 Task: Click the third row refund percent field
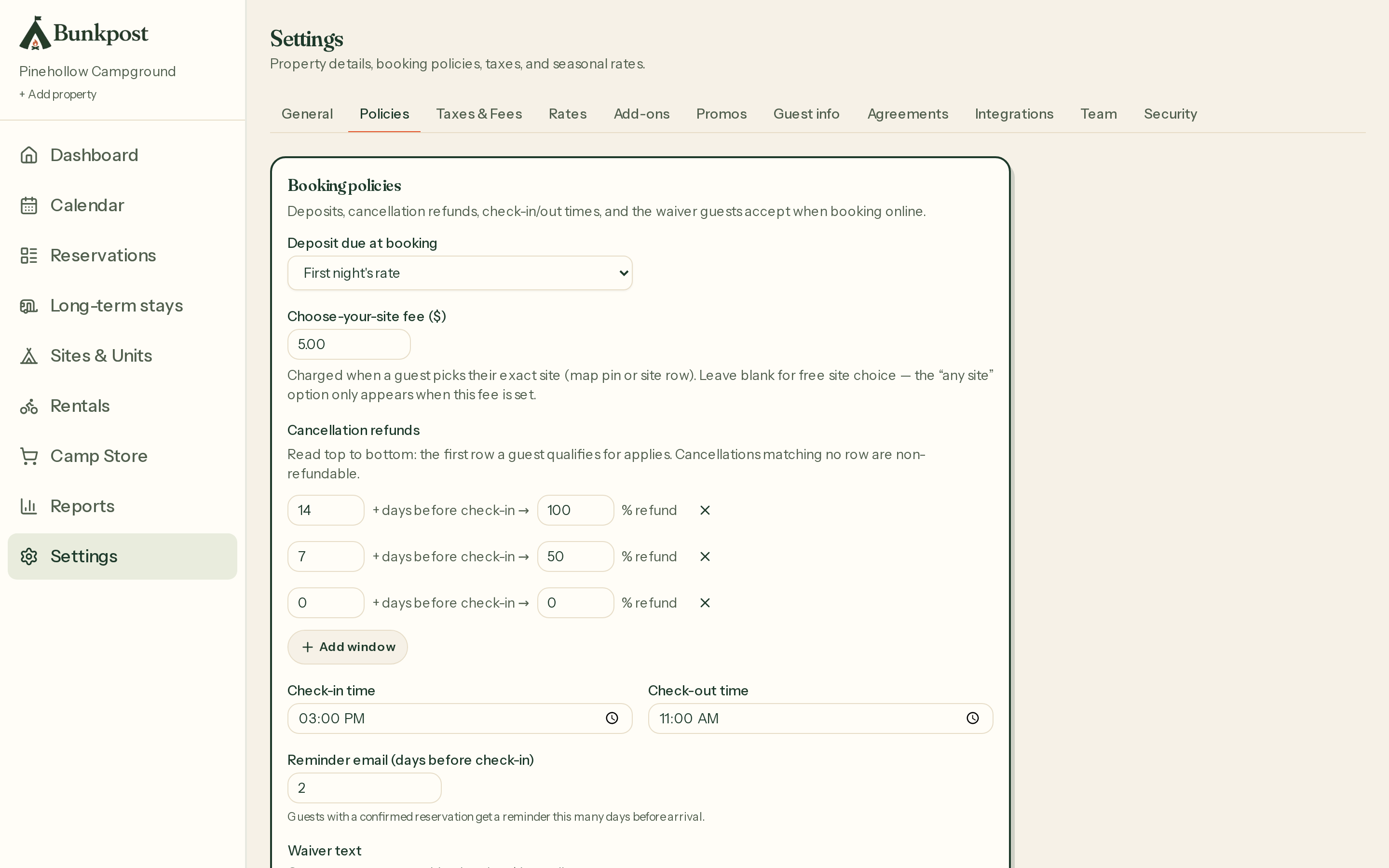point(576,603)
